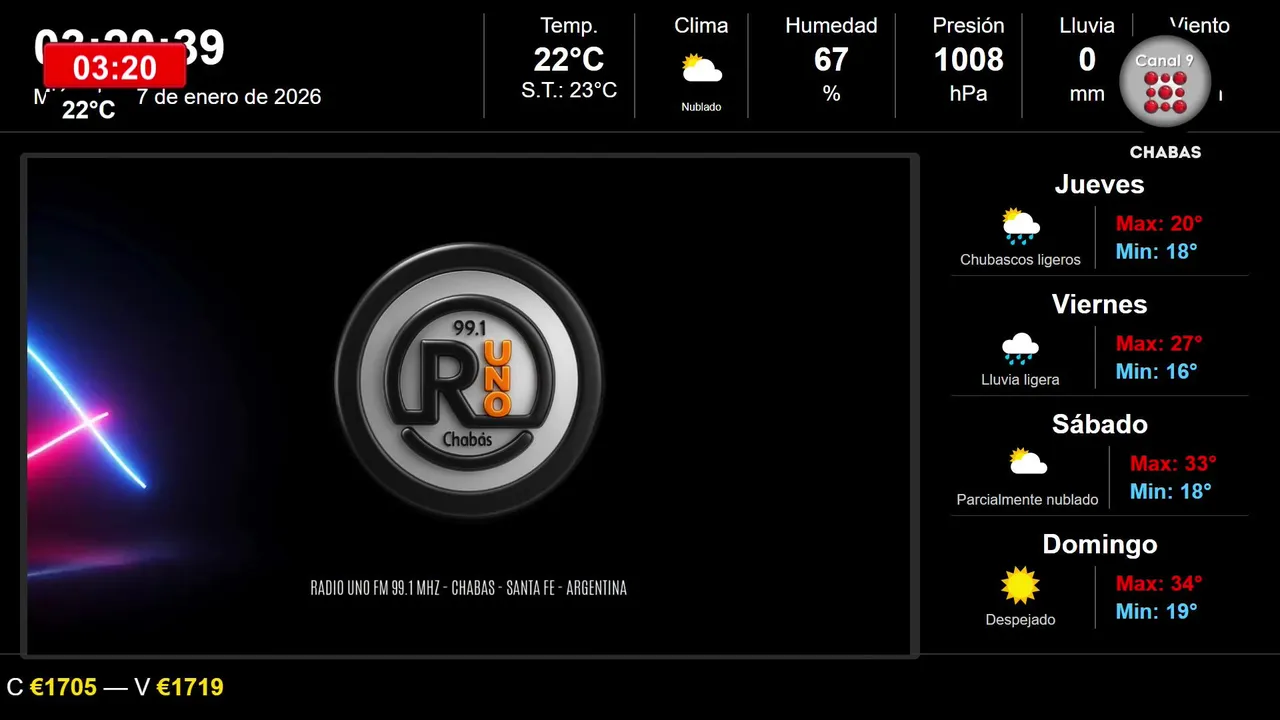Click the Jueves day heading

point(1099,184)
